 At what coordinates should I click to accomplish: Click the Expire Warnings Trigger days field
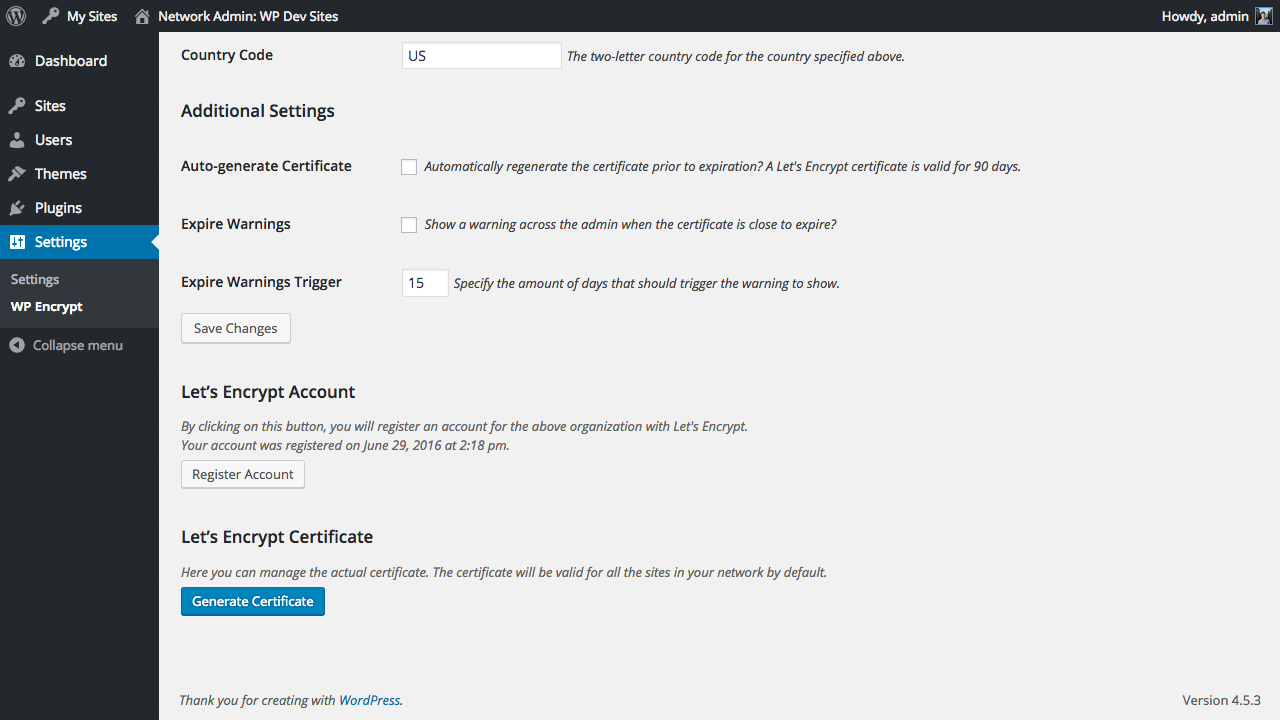[425, 283]
